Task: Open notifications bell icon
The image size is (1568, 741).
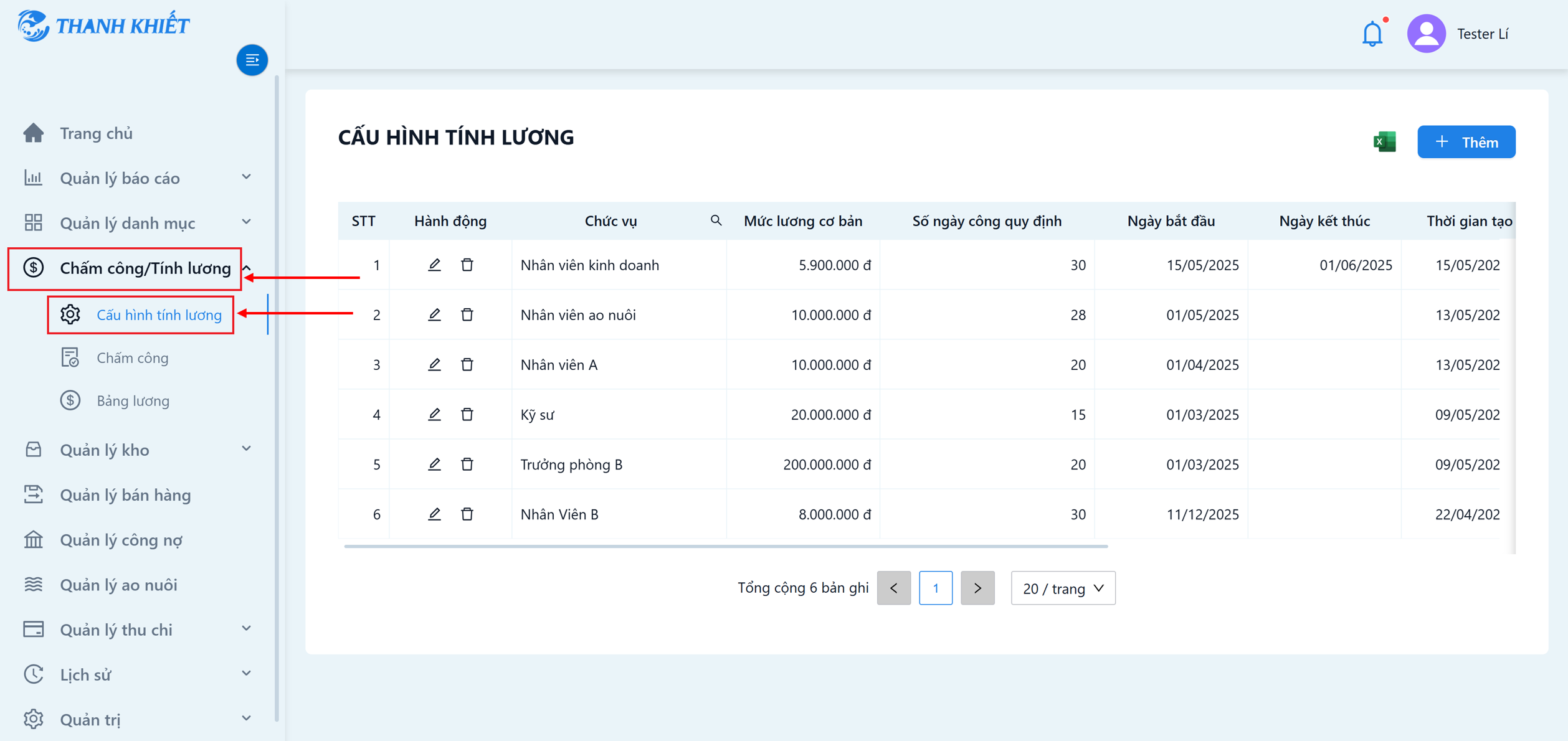Action: (x=1372, y=34)
